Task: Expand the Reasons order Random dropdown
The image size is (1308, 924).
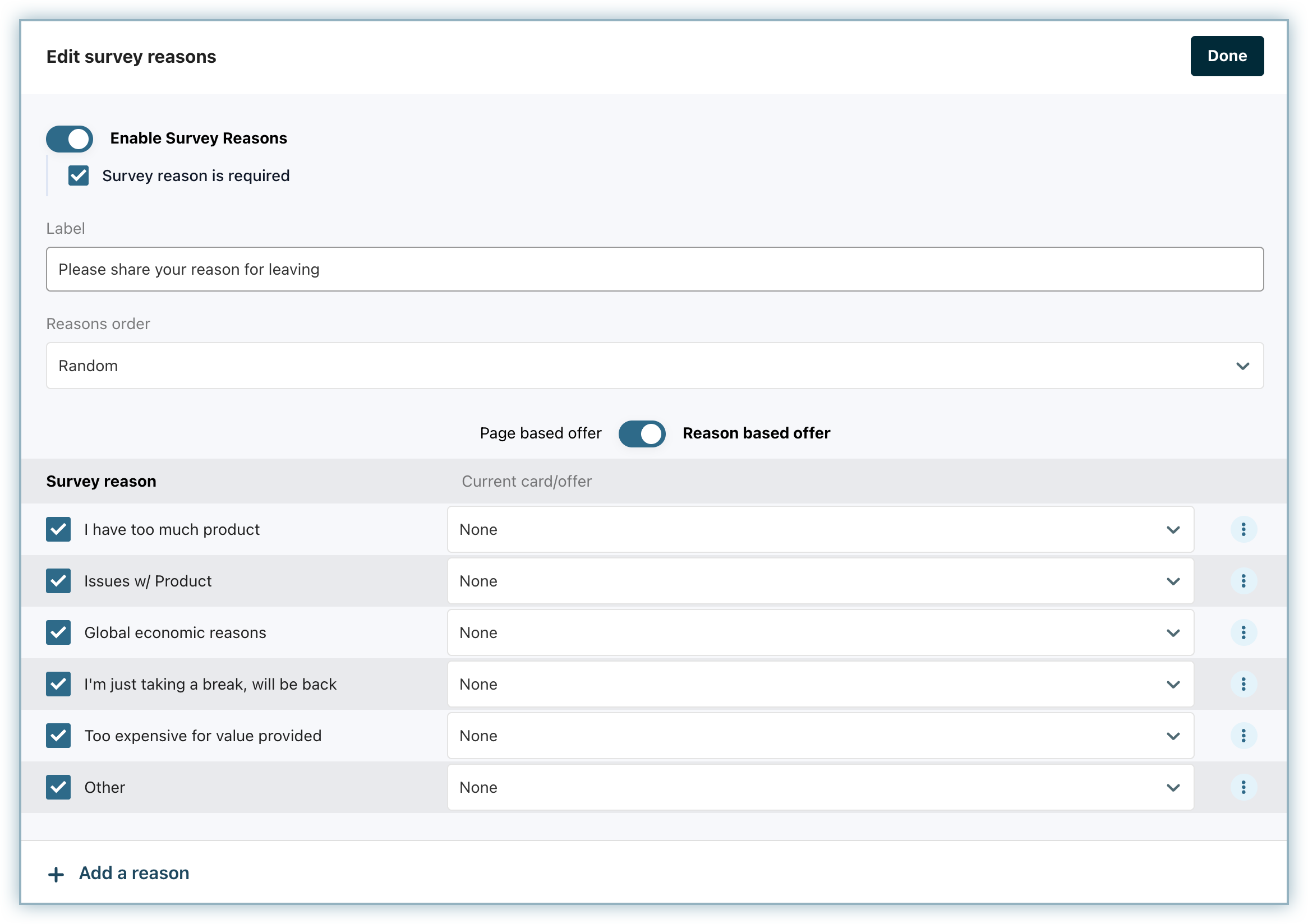Action: coord(655,366)
